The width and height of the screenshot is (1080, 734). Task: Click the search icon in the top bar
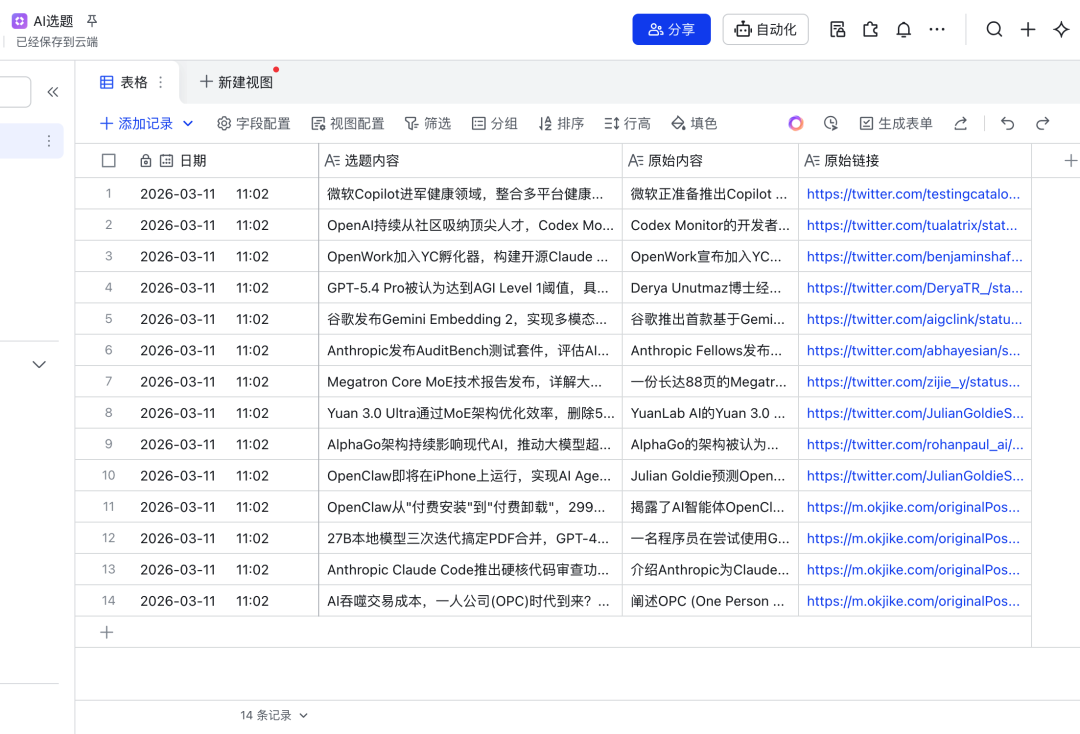[x=994, y=29]
